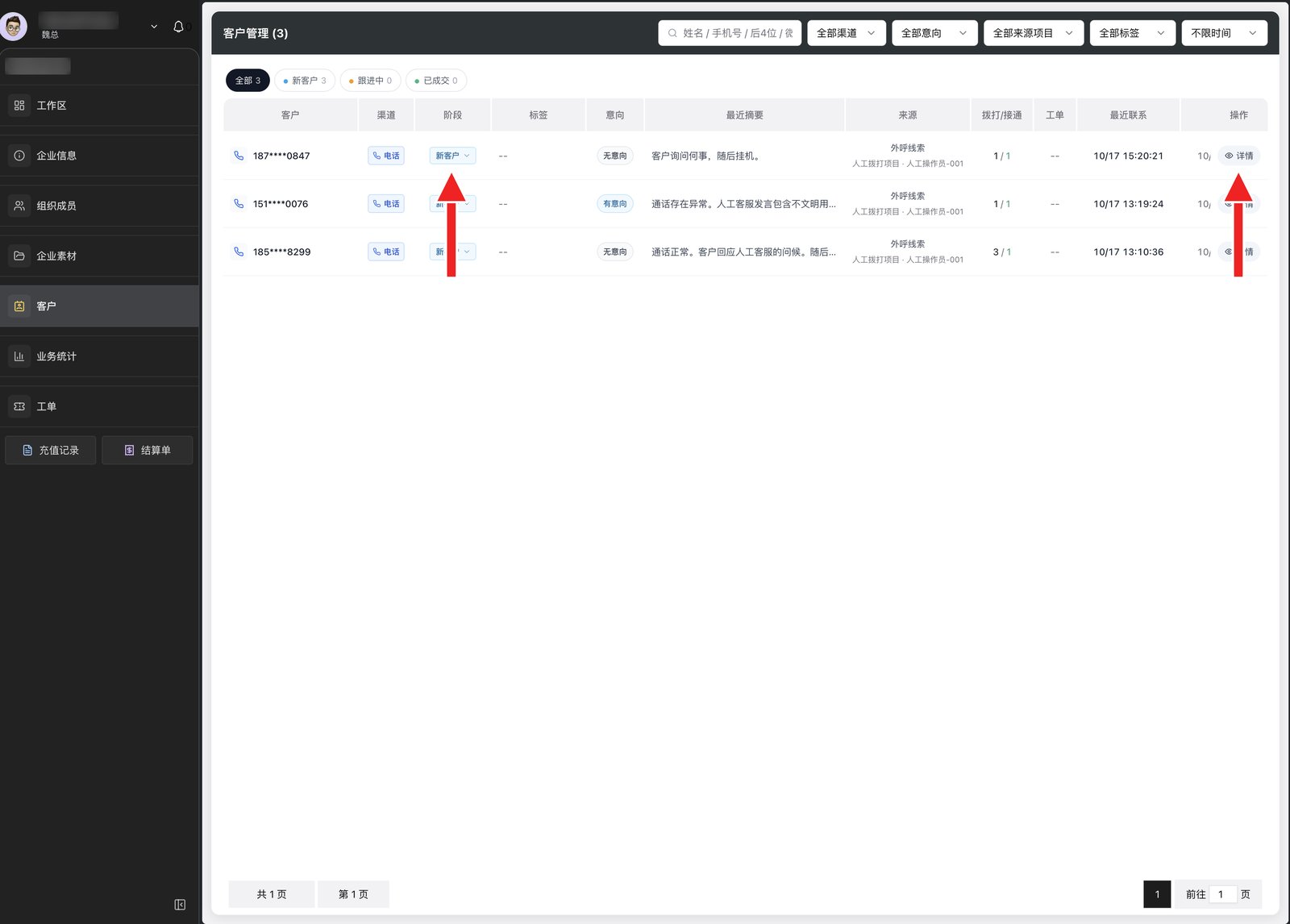
Task: Open 组织成员 in the sidebar
Action: [x=99, y=206]
